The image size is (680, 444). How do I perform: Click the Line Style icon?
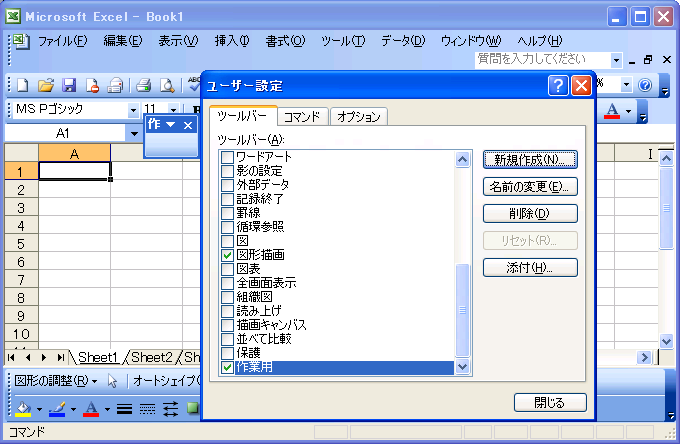124,408
